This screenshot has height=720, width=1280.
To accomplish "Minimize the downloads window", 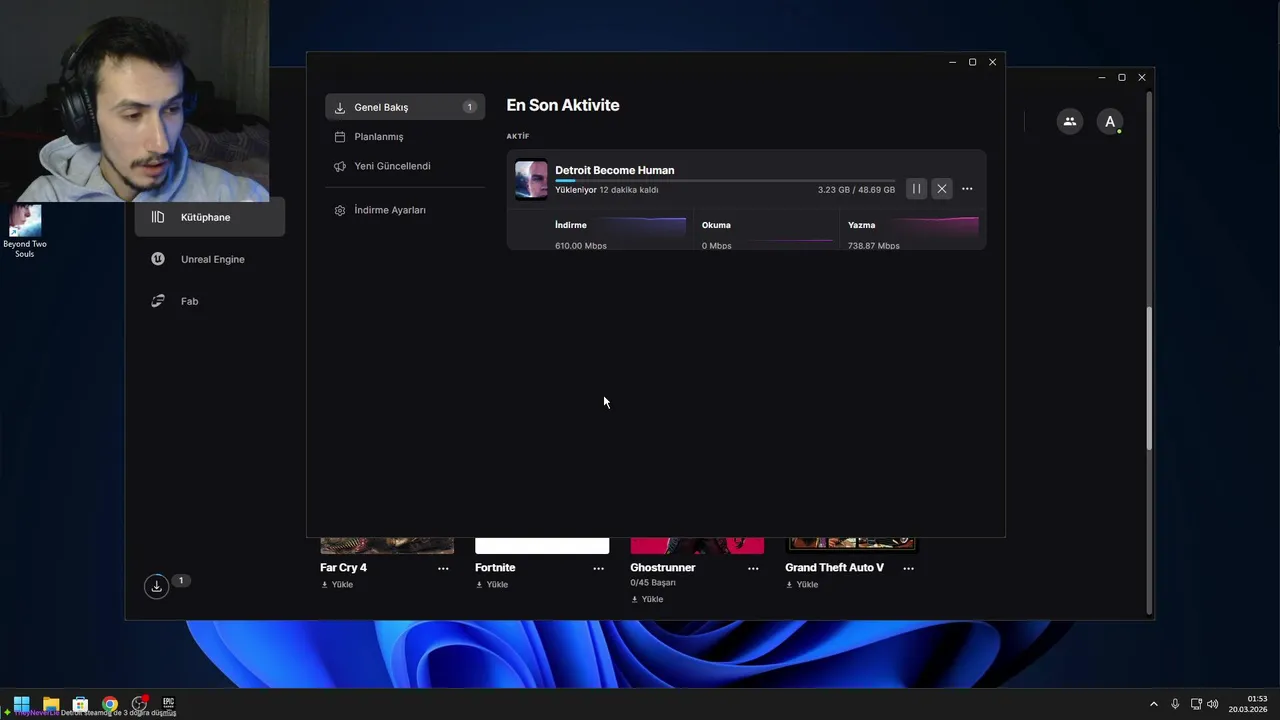I will pos(952,62).
